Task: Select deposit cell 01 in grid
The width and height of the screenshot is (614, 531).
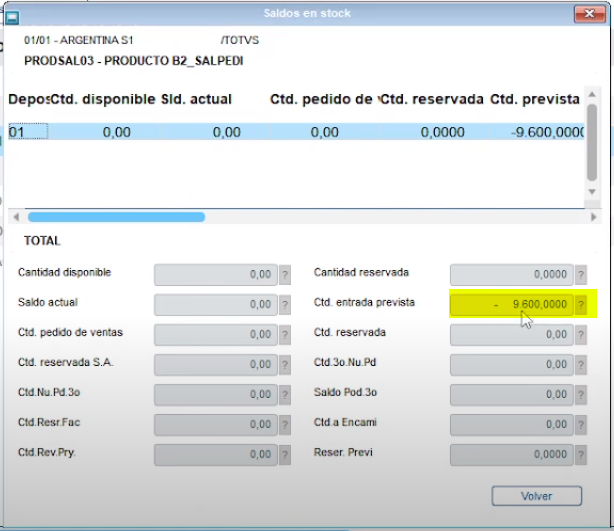Action: [28, 132]
